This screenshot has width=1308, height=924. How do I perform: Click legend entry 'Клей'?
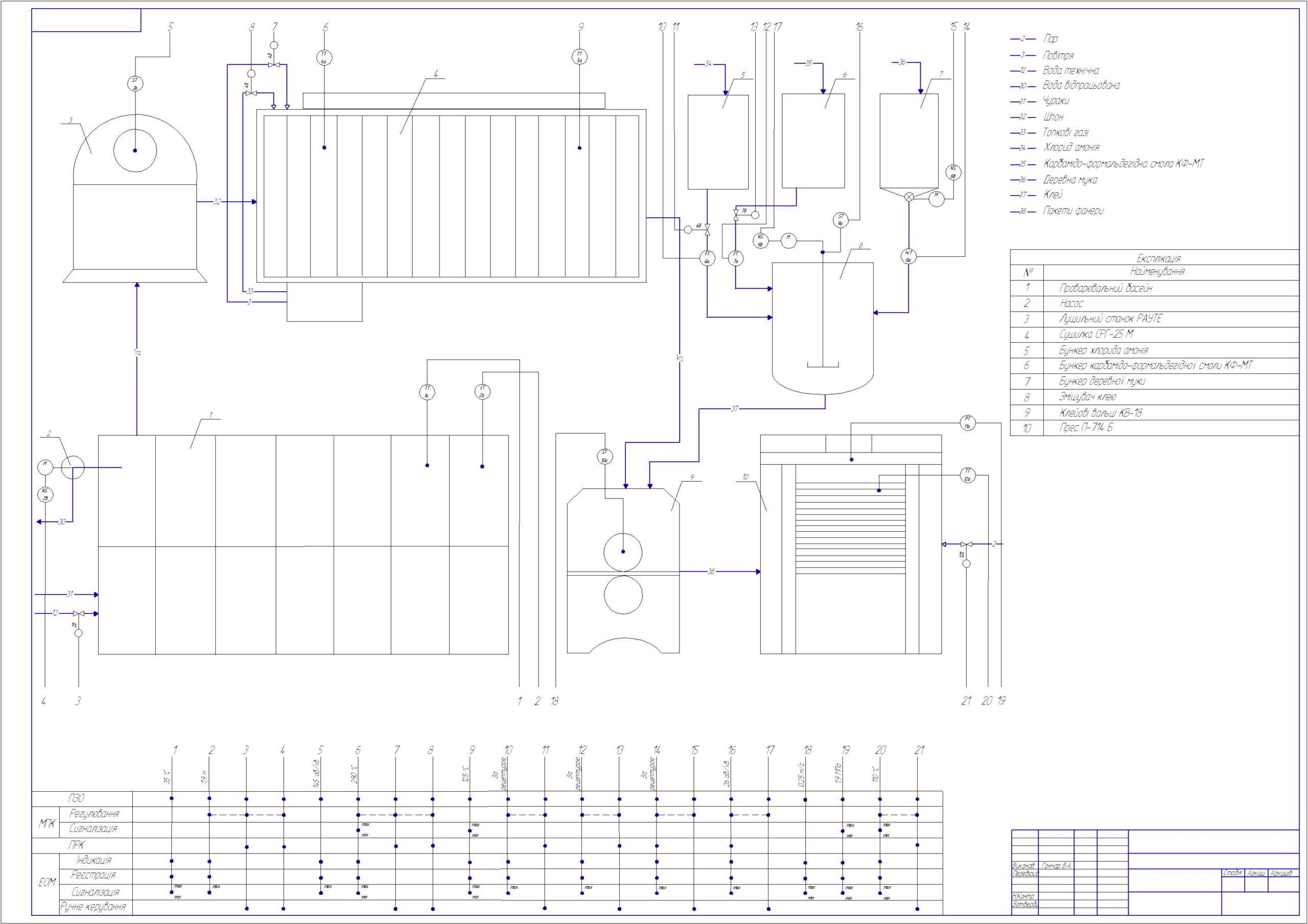pos(1053,195)
